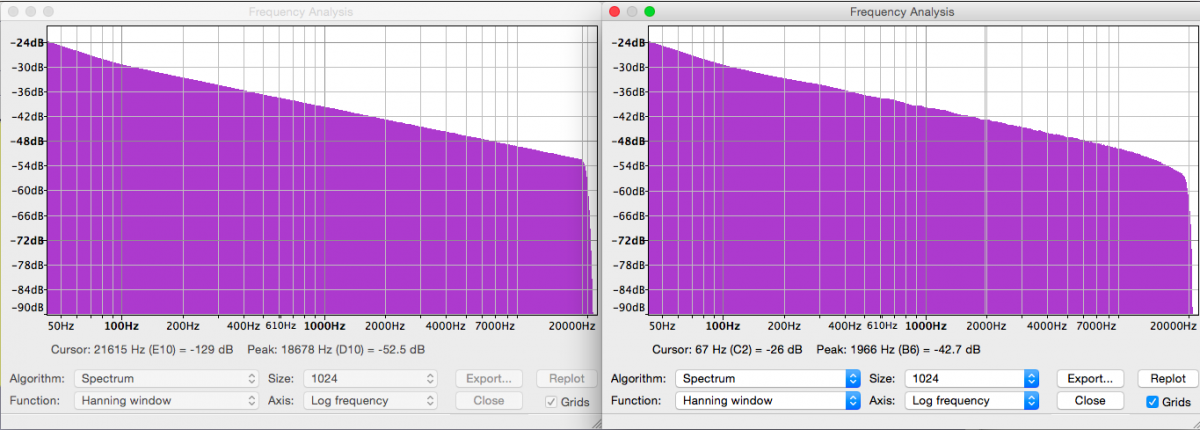Click Replot button in left window
1200x430 pixels.
[x=567, y=379]
